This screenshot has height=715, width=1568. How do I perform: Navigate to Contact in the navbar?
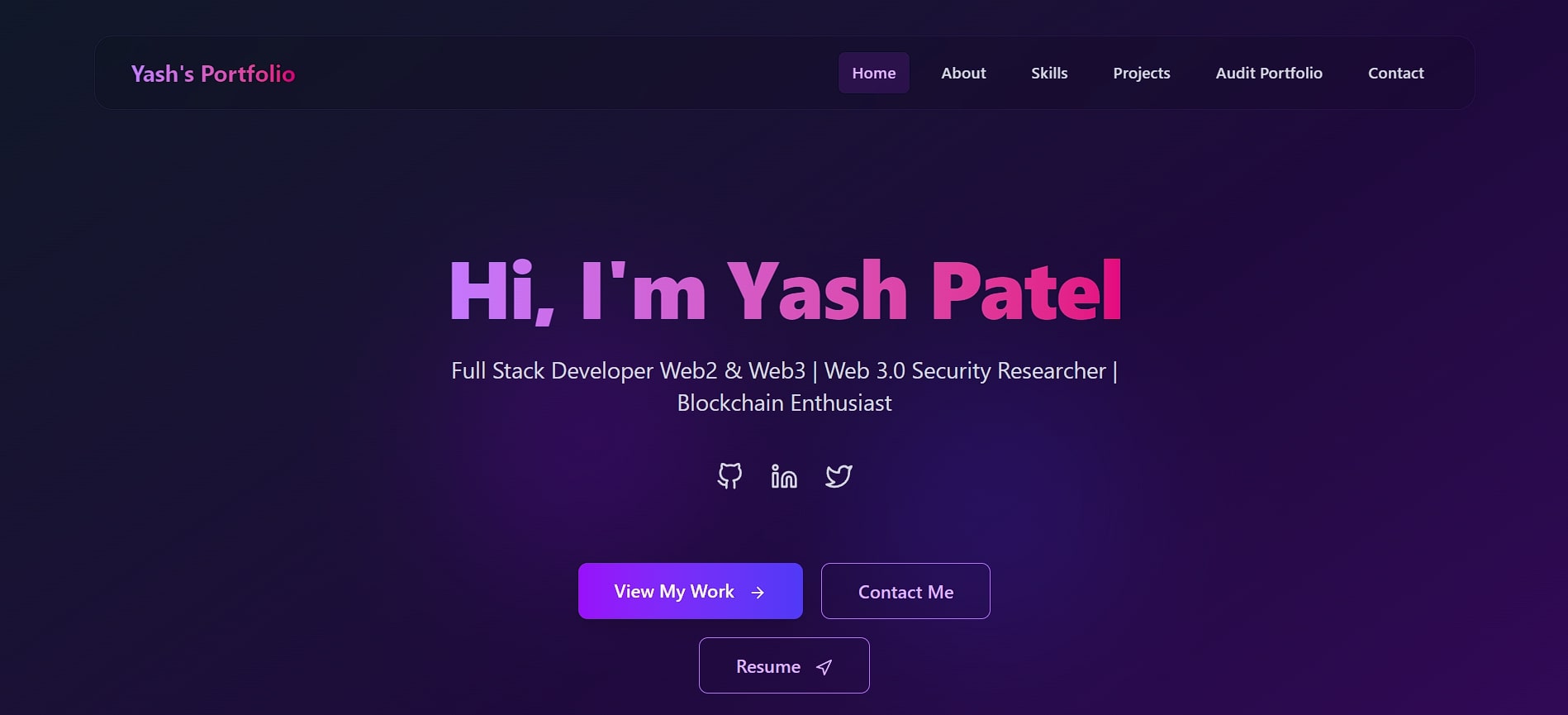pos(1396,73)
